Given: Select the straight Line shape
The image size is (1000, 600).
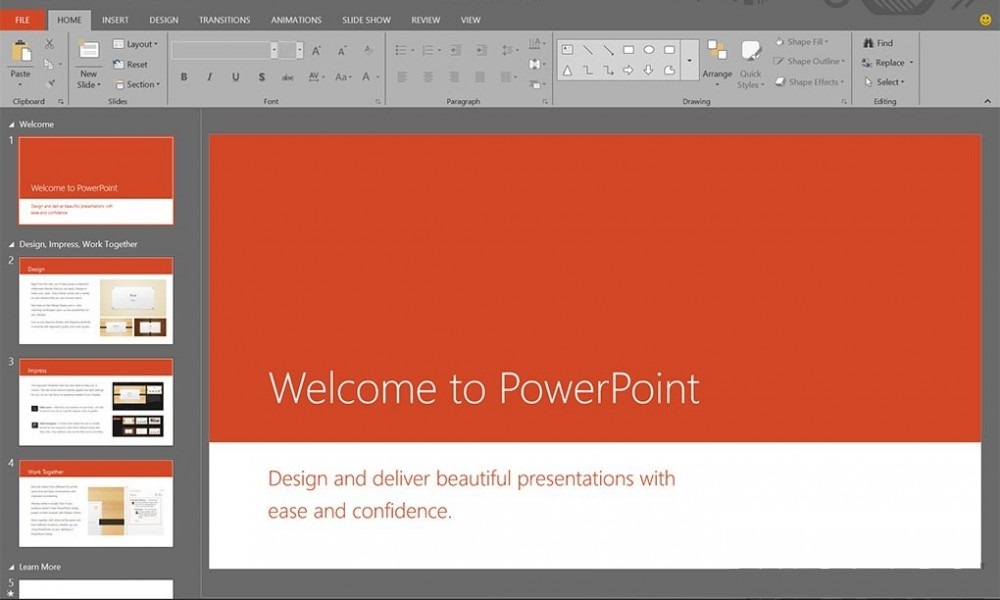Looking at the screenshot, I should pyautogui.click(x=587, y=50).
